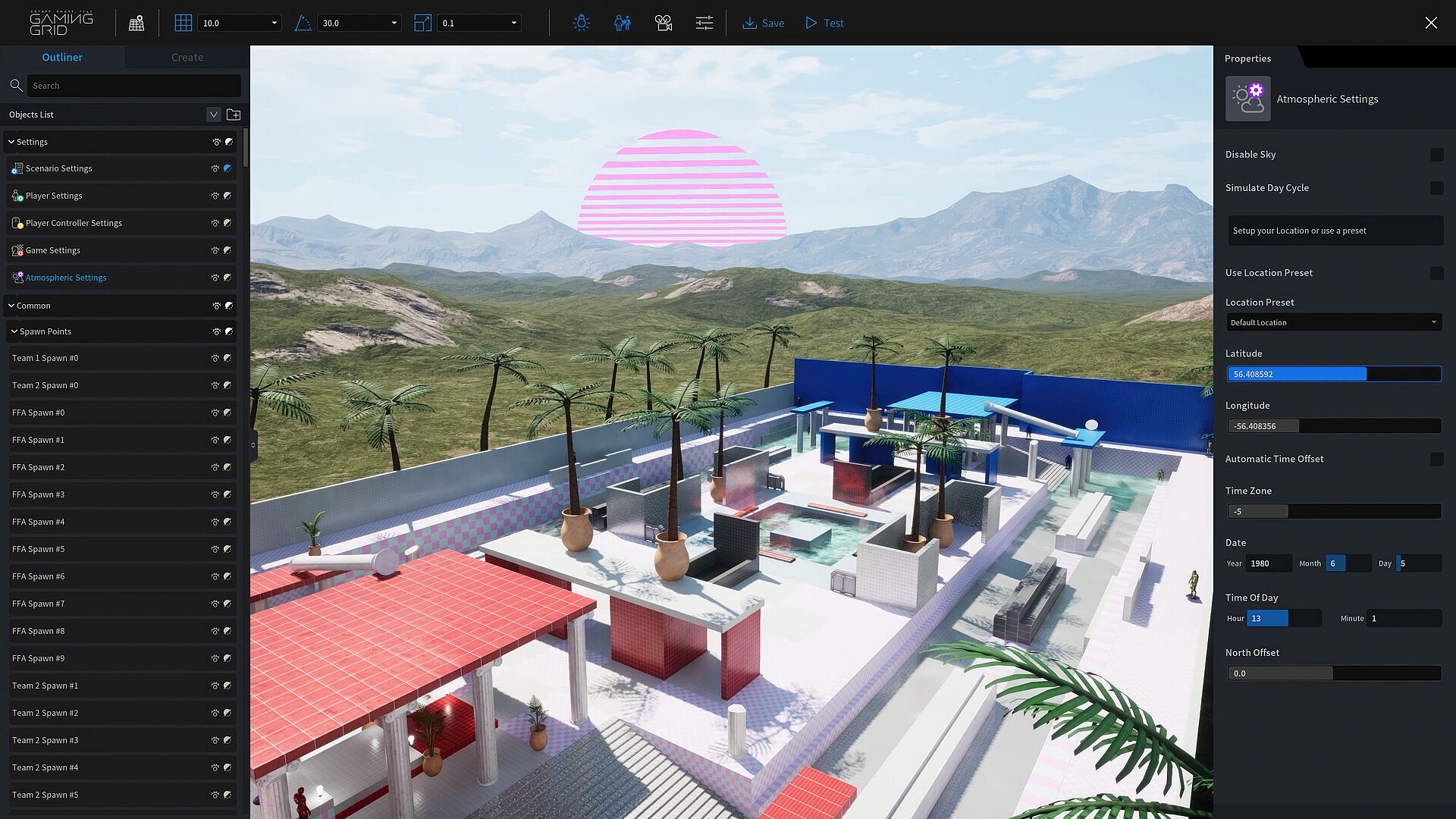Viewport: 1456px width, 819px height.
Task: Enable the Simulate Day Cycle checkbox
Action: coord(1436,188)
